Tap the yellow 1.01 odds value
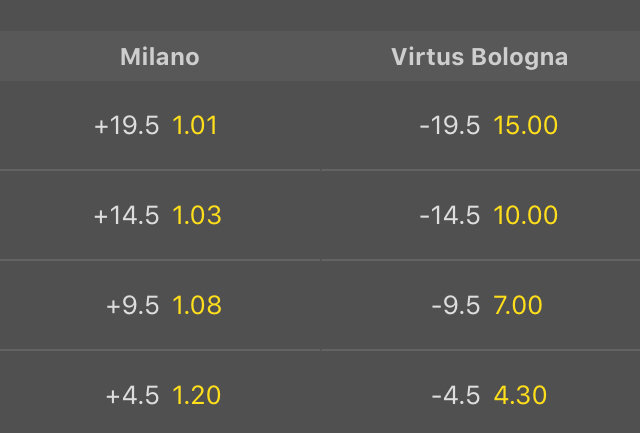 (195, 125)
